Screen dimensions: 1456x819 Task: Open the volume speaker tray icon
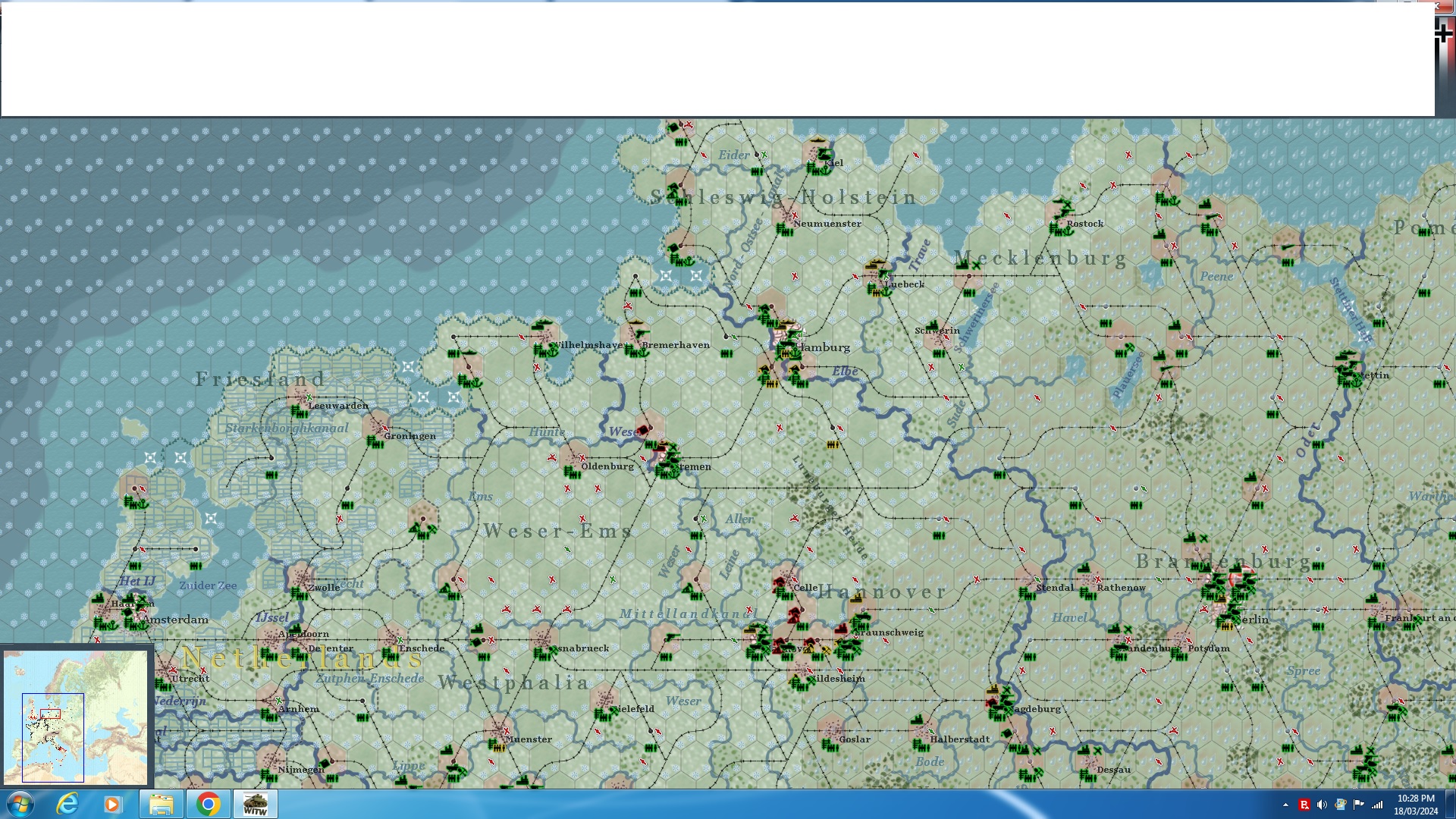(1323, 805)
